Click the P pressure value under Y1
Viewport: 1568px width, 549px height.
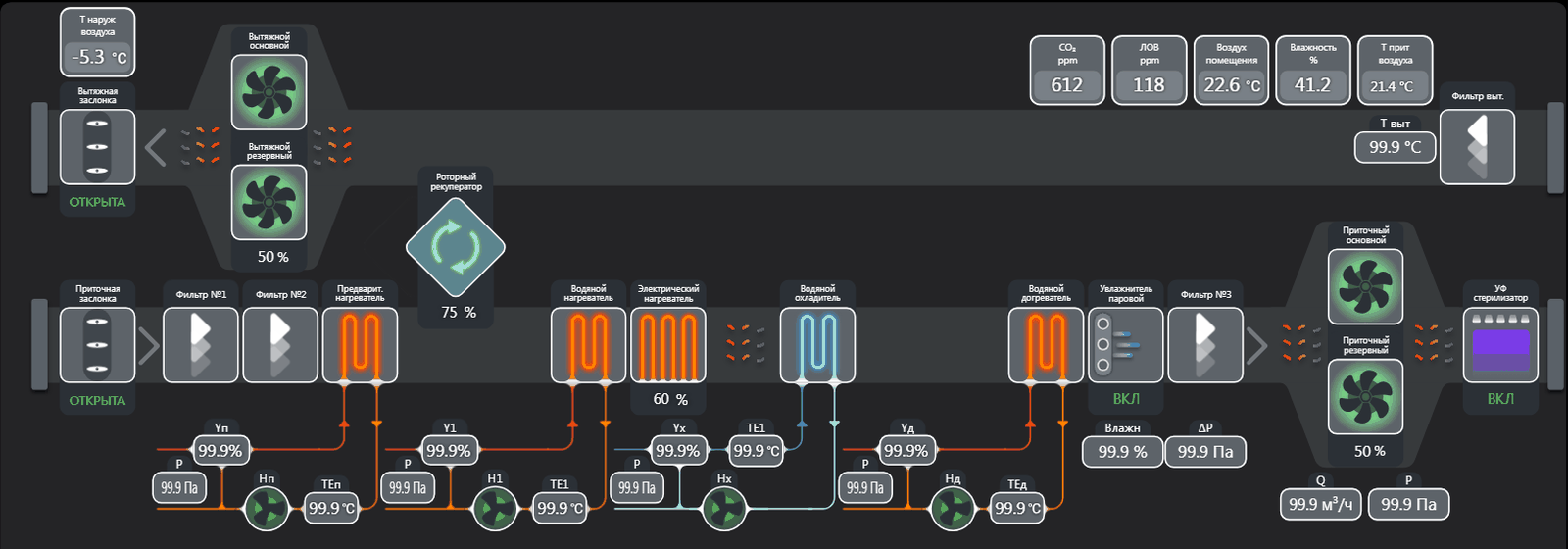[x=408, y=487]
